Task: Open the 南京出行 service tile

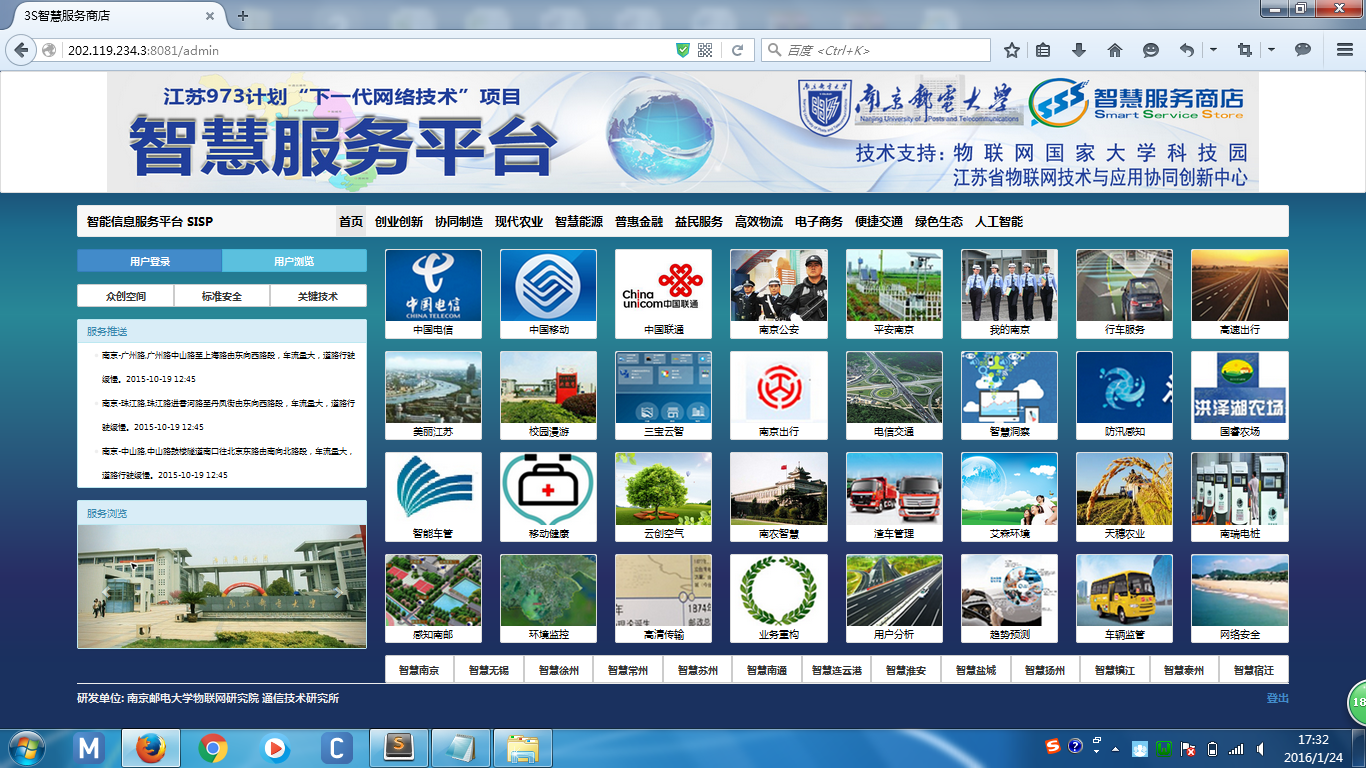Action: 779,396
